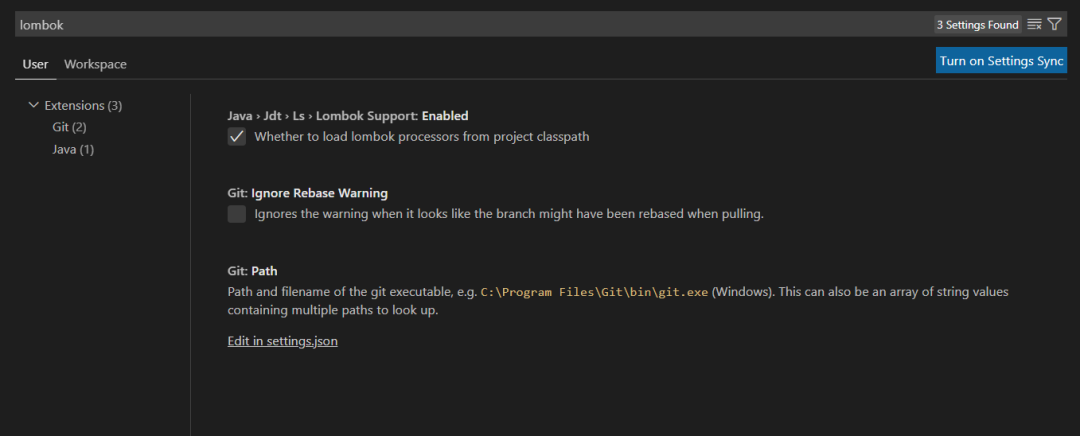Click Turn on Settings Sync button
This screenshot has width=1080, height=436.
[1001, 61]
